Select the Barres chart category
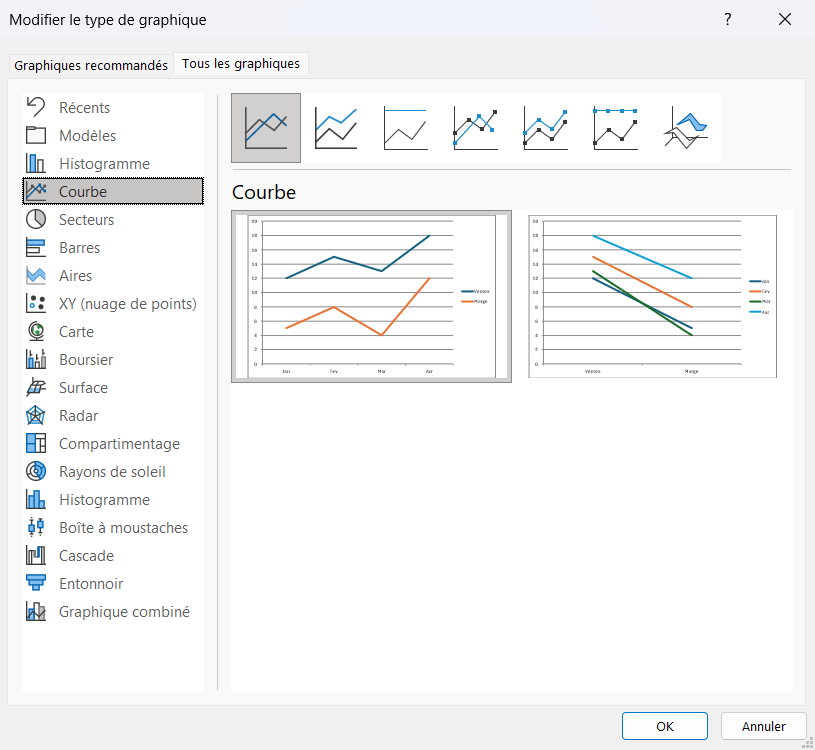Screen dimensions: 815x750 pyautogui.click(x=113, y=247)
